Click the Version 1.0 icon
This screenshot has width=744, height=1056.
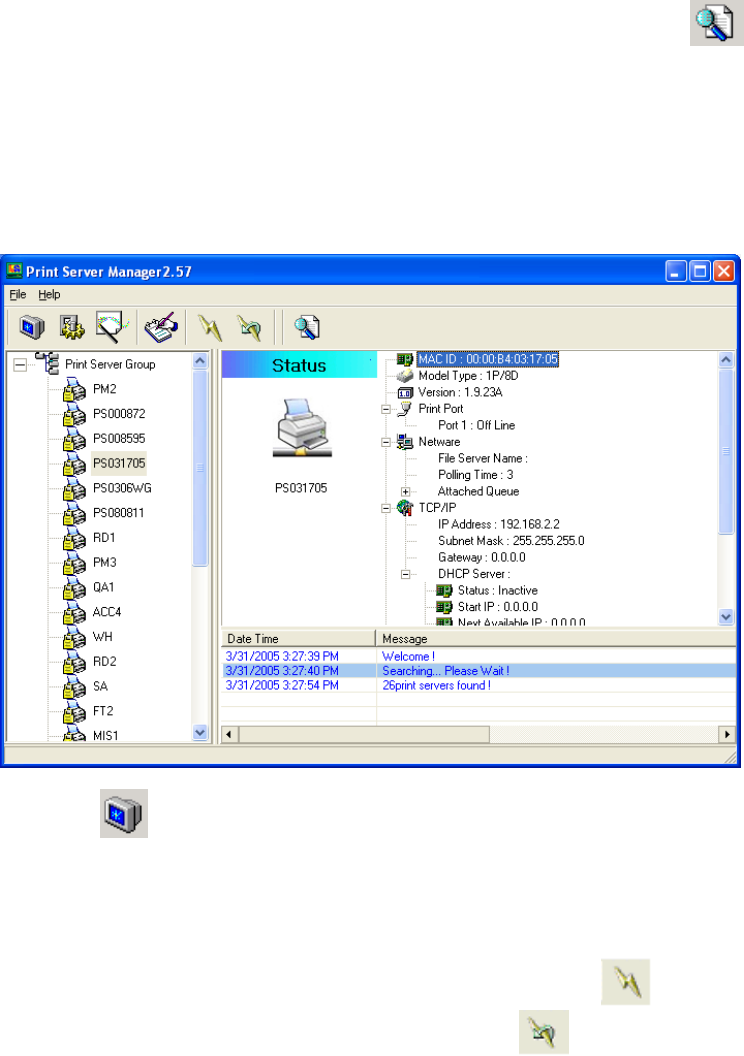[405, 393]
